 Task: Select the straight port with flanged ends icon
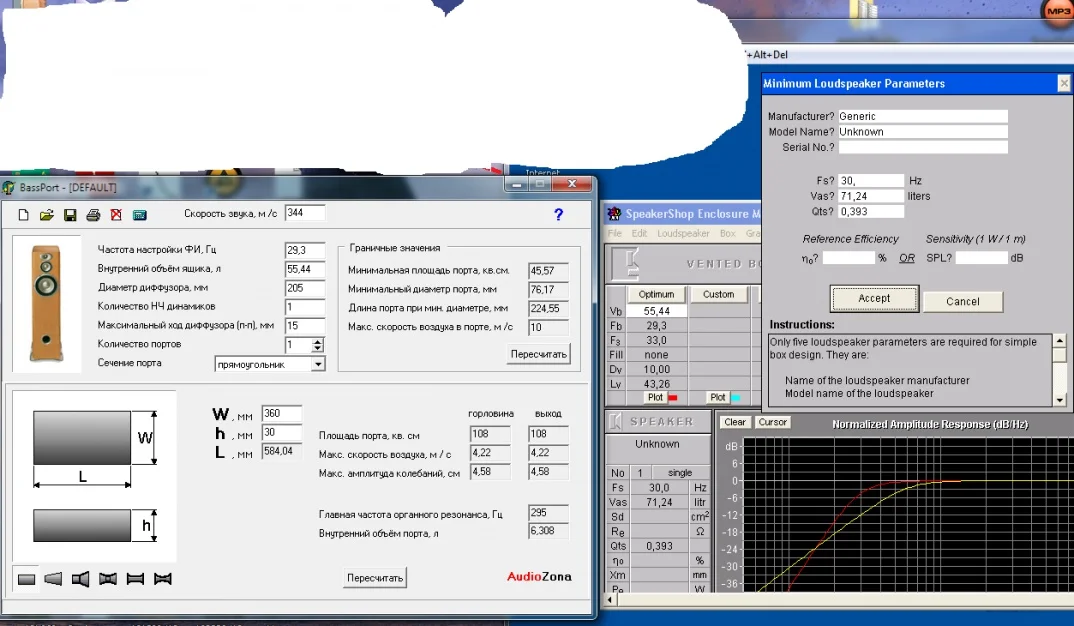(x=135, y=579)
